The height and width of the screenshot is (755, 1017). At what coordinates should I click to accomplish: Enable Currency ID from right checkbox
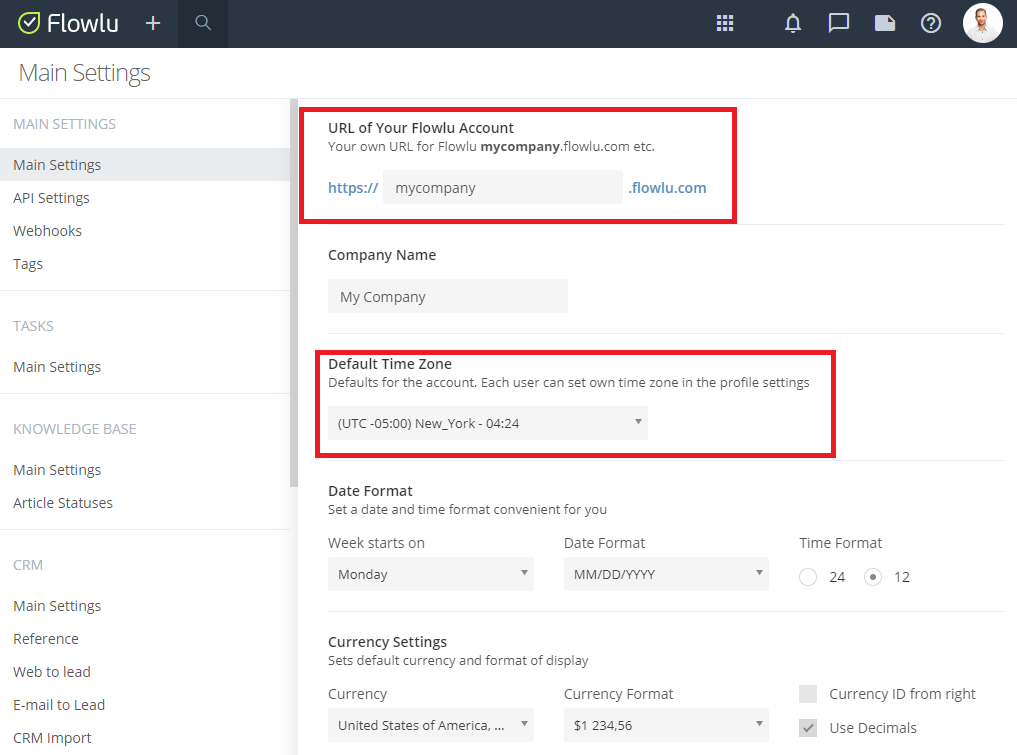pyautogui.click(x=808, y=694)
